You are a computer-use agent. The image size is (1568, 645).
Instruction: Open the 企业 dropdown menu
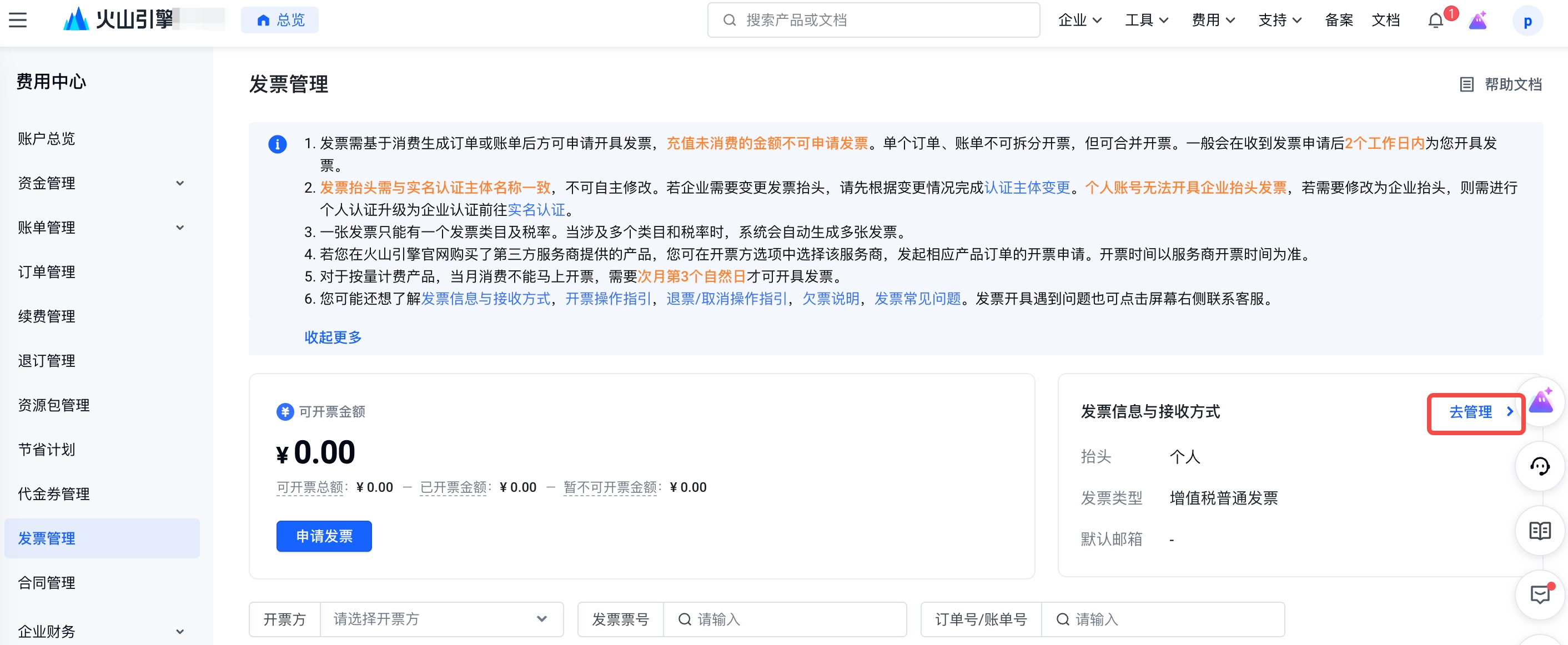(x=1080, y=20)
